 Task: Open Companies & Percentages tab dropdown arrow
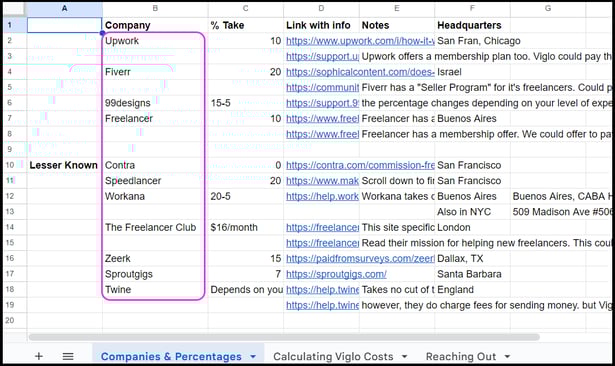[x=253, y=357]
